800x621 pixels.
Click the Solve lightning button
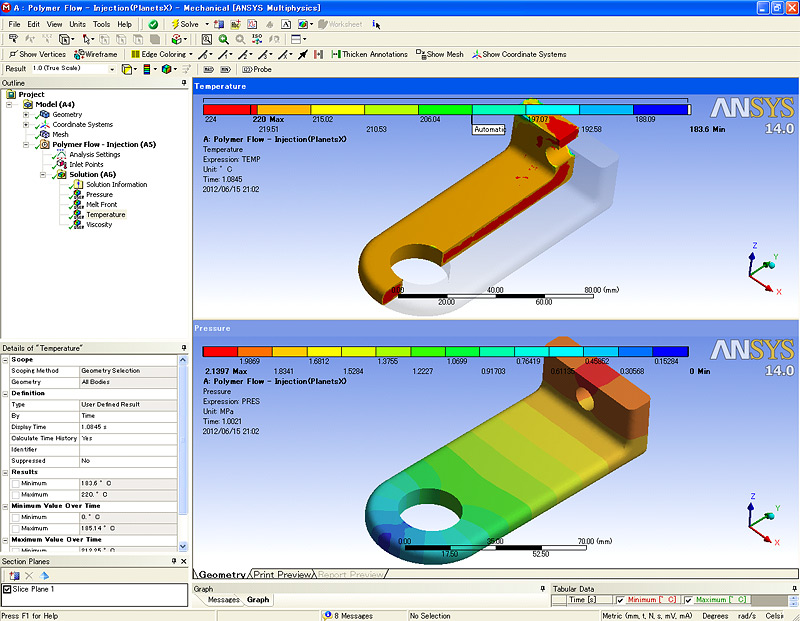point(185,24)
